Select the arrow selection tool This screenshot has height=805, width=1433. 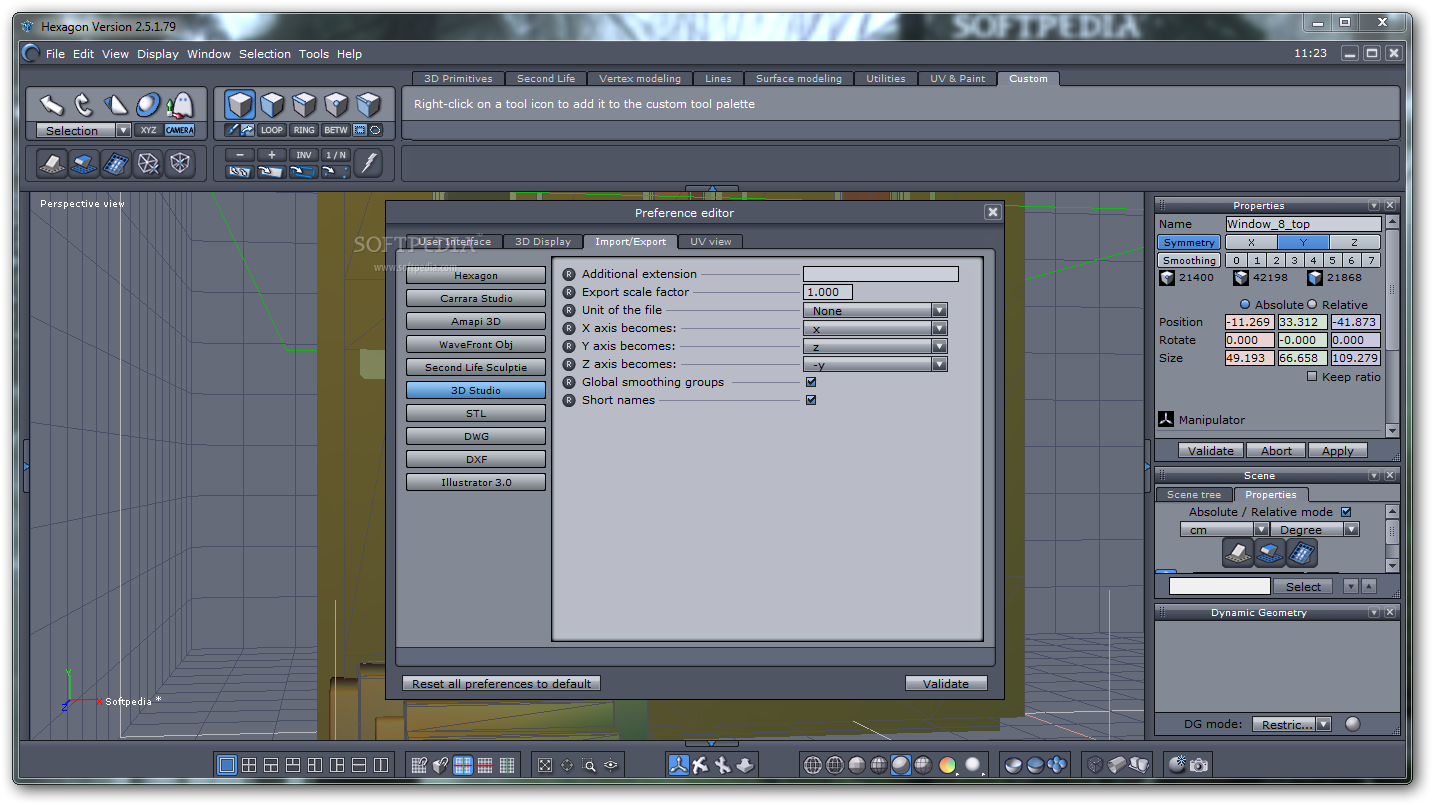pos(52,104)
